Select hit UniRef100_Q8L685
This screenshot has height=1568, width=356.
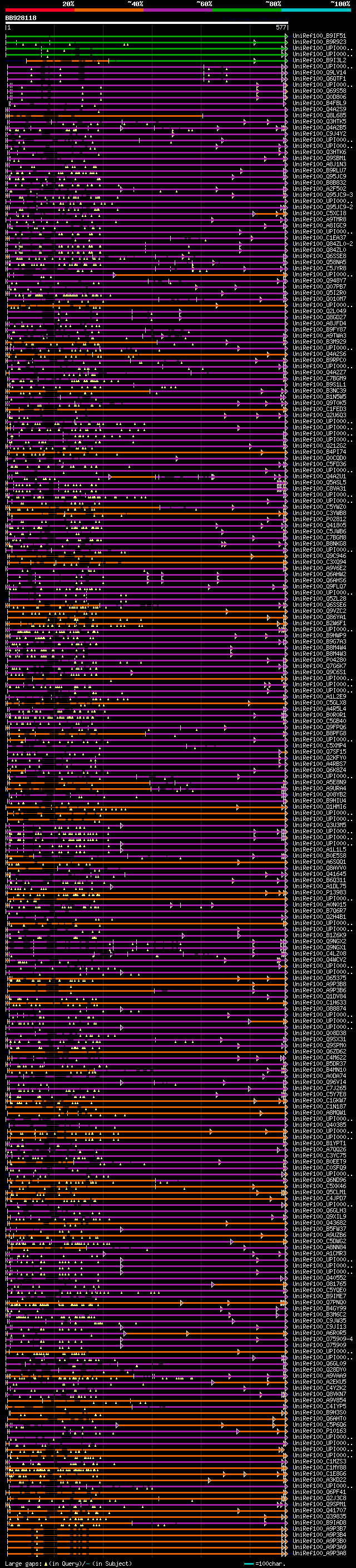click(319, 115)
